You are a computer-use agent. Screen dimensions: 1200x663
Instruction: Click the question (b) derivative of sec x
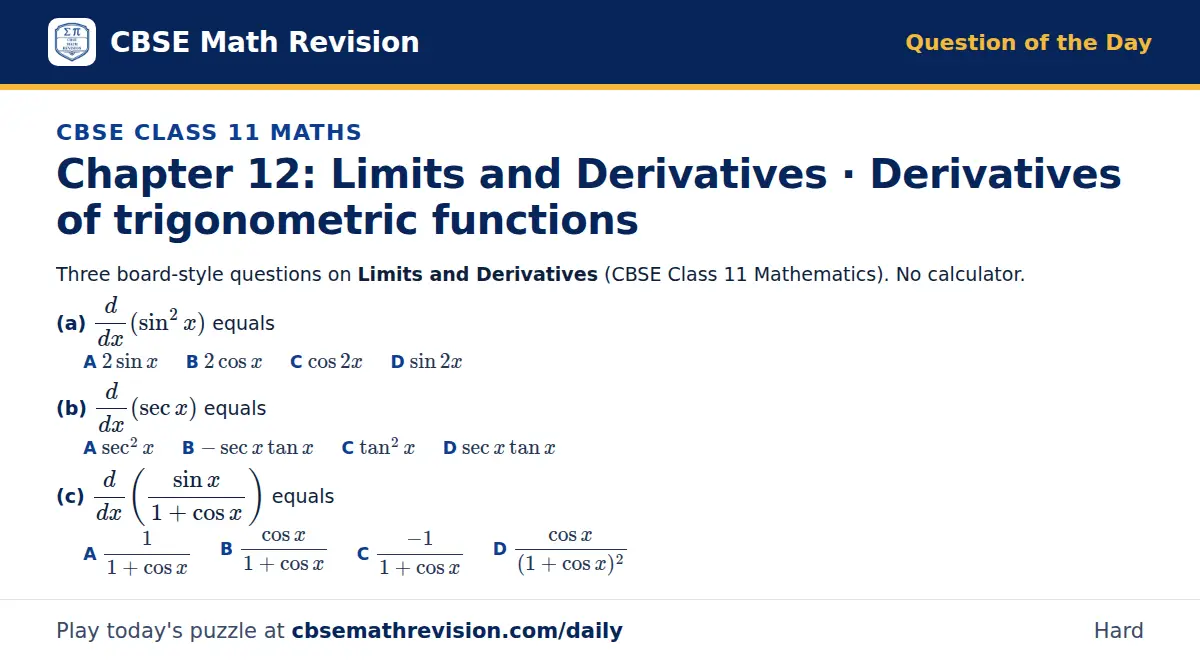[x=161, y=408]
